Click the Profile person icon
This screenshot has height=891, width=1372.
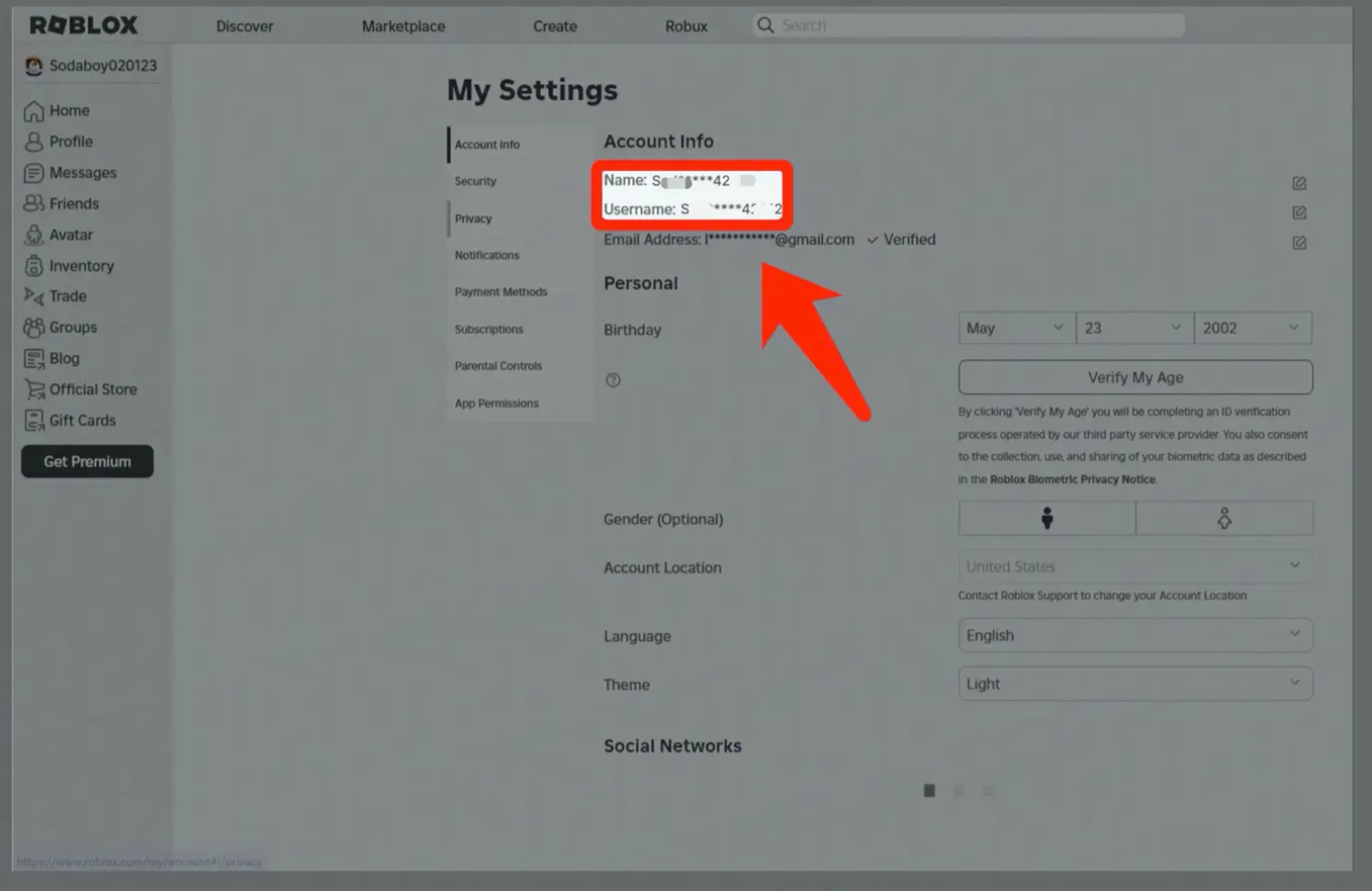pyautogui.click(x=34, y=142)
